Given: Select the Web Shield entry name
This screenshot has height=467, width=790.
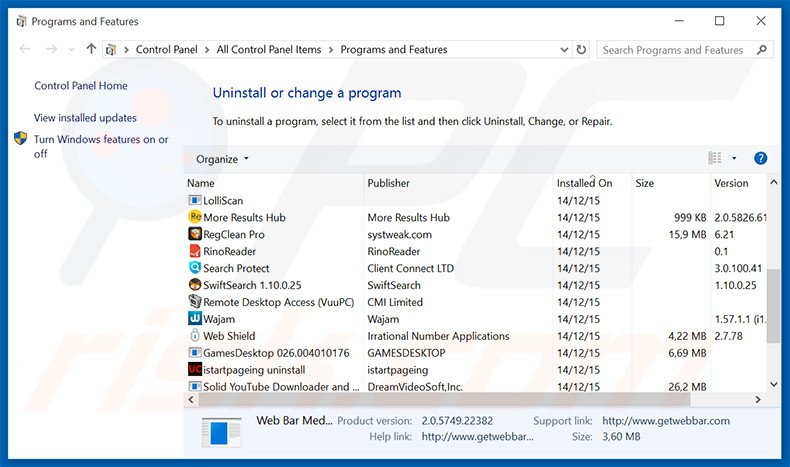Looking at the screenshot, I should pyautogui.click(x=229, y=336).
